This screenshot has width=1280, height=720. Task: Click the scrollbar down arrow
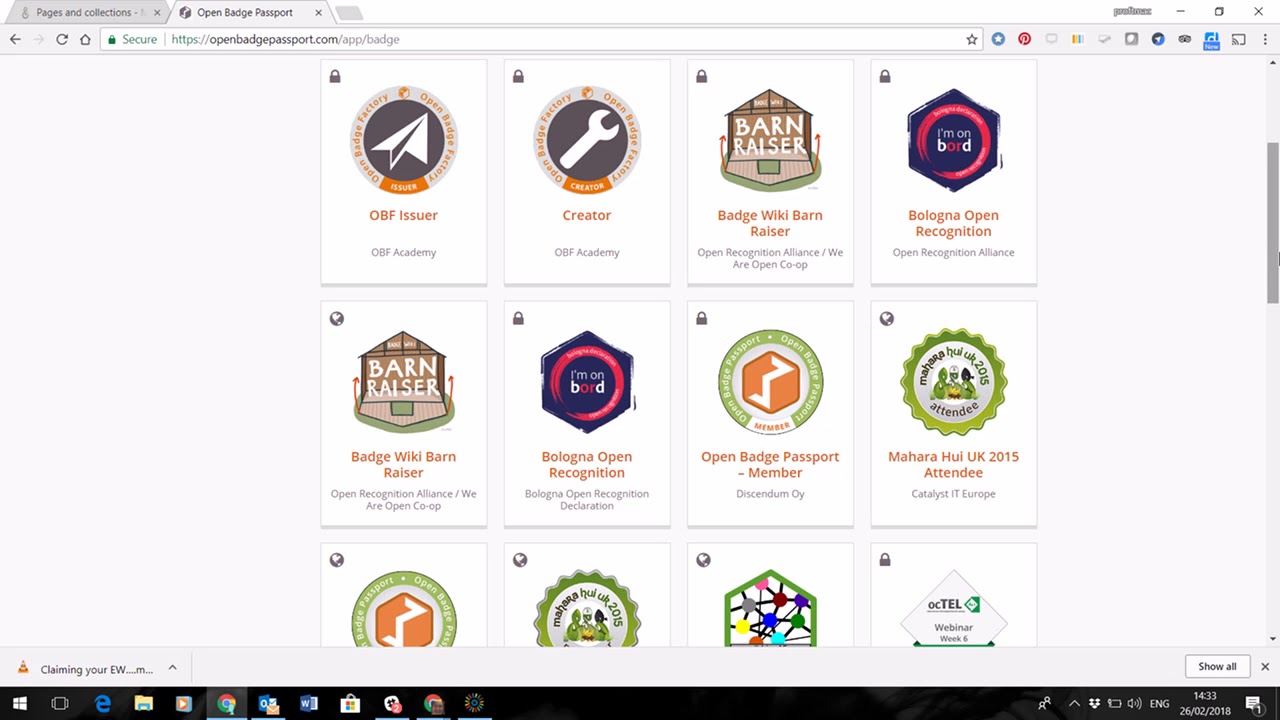(x=1273, y=638)
